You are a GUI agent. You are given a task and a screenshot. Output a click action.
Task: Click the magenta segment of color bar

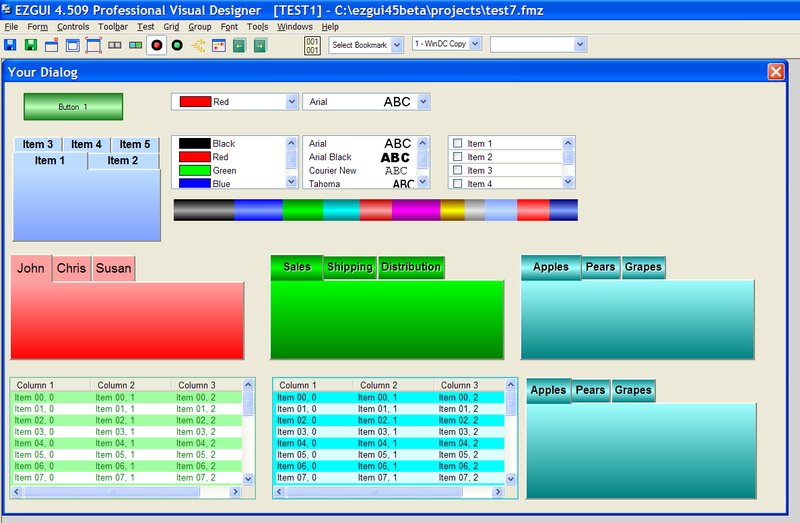click(416, 210)
